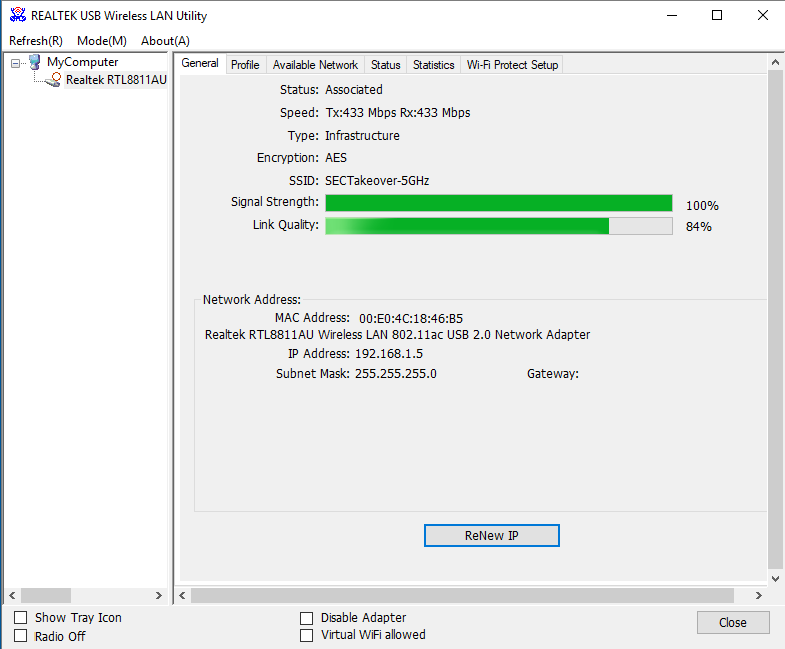Click the tree pane scroll-right arrow

click(x=159, y=595)
